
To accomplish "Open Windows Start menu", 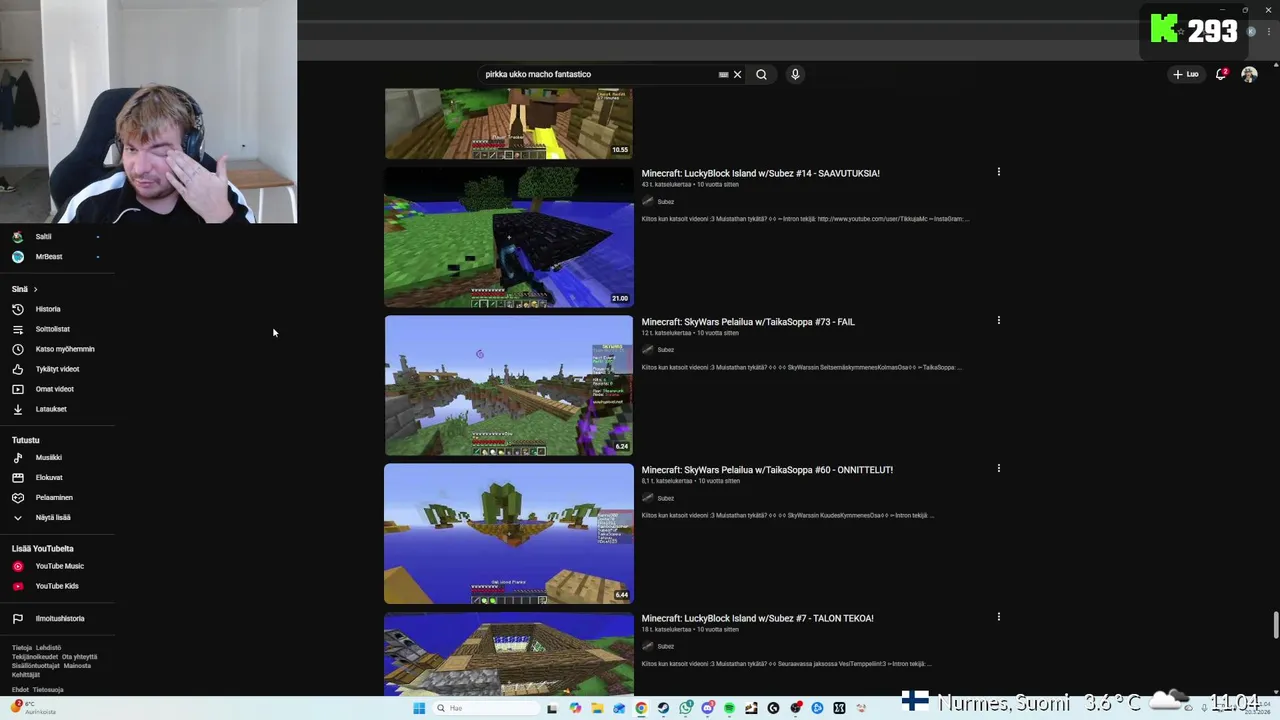I will pyautogui.click(x=419, y=708).
